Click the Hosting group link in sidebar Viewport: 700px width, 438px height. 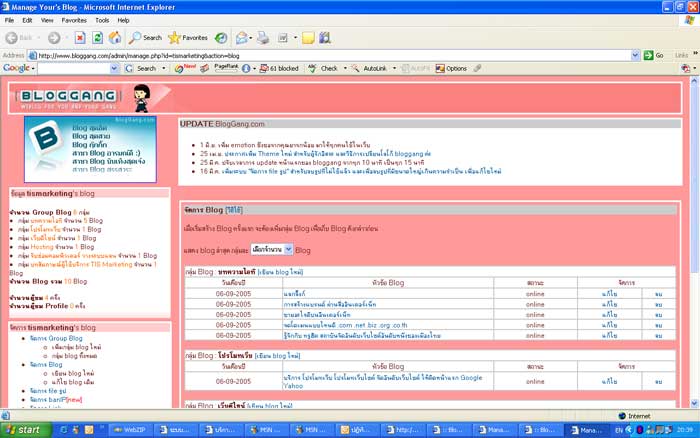point(42,246)
